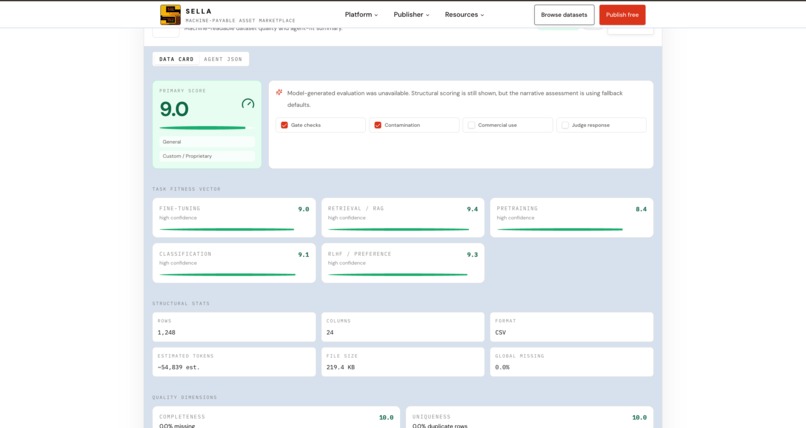Click the Columns value 24

(330, 332)
